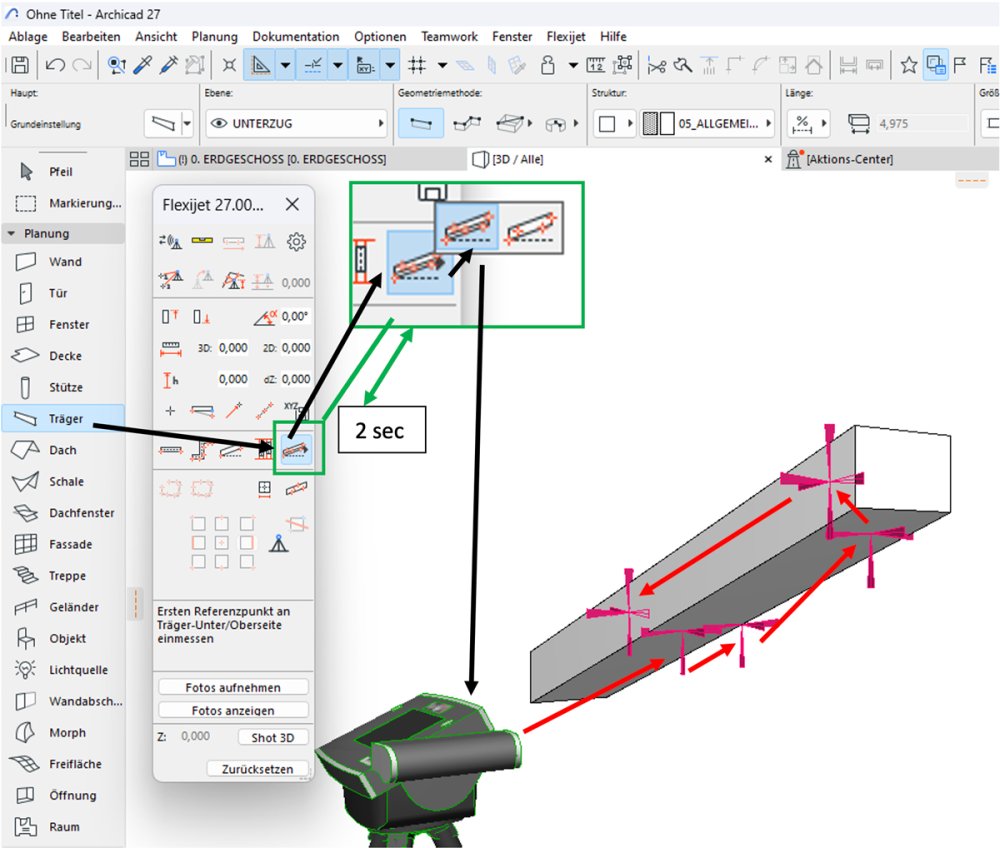Click the Flexijet dZ value field

click(x=296, y=379)
